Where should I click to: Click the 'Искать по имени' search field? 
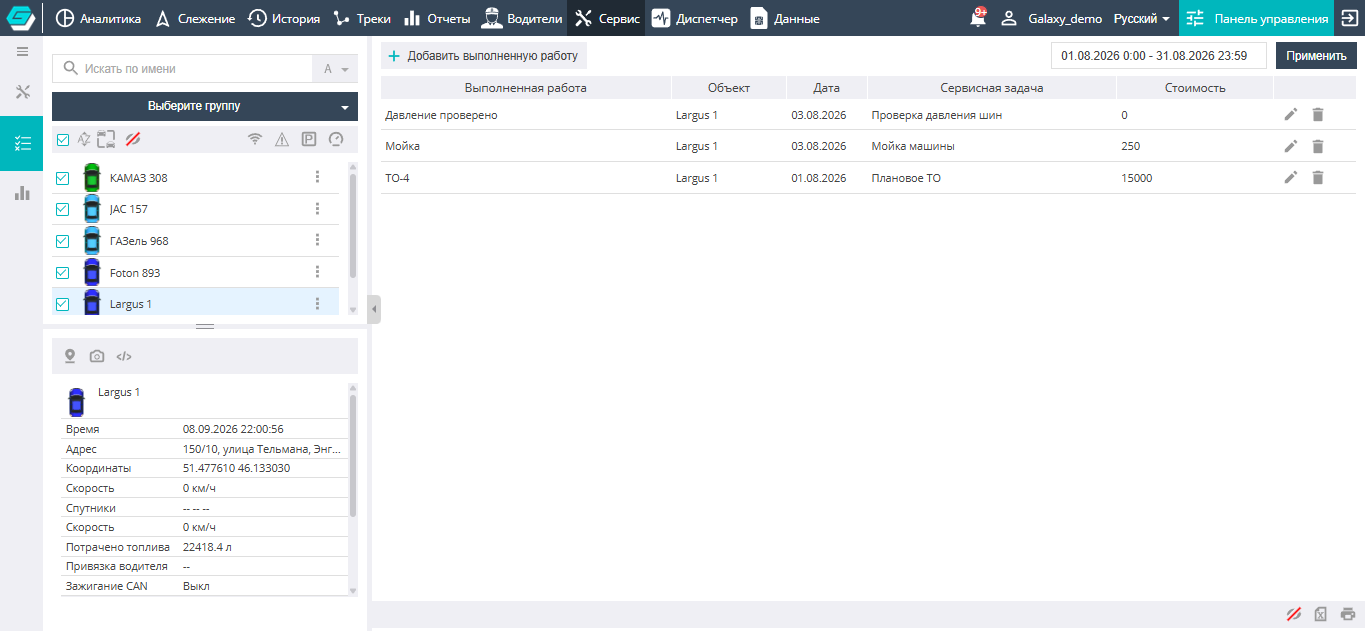tap(183, 69)
